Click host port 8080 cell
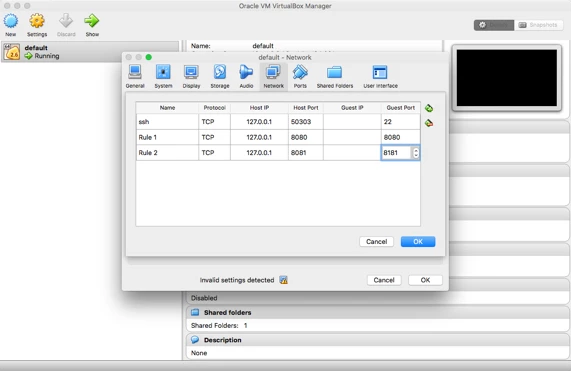Screen dimensions: 571x371 [x=306, y=137]
